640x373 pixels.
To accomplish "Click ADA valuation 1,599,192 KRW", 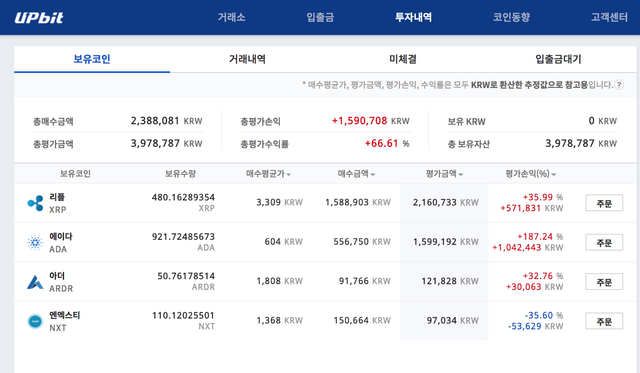I will click(446, 242).
